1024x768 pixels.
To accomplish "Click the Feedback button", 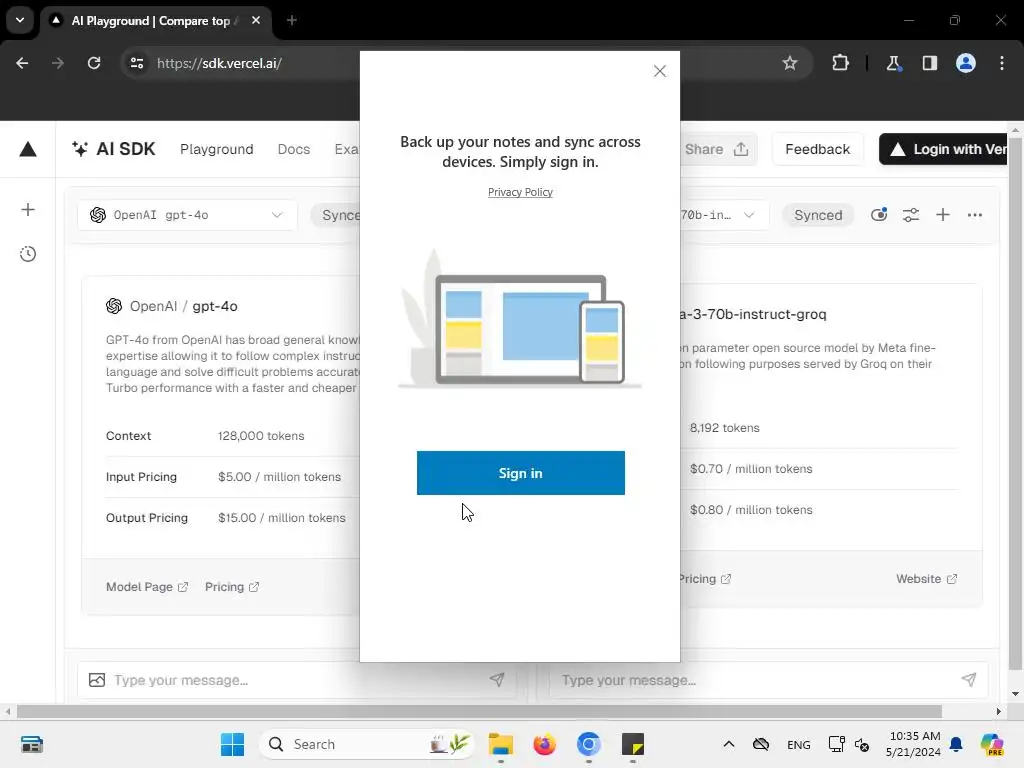I will click(818, 149).
